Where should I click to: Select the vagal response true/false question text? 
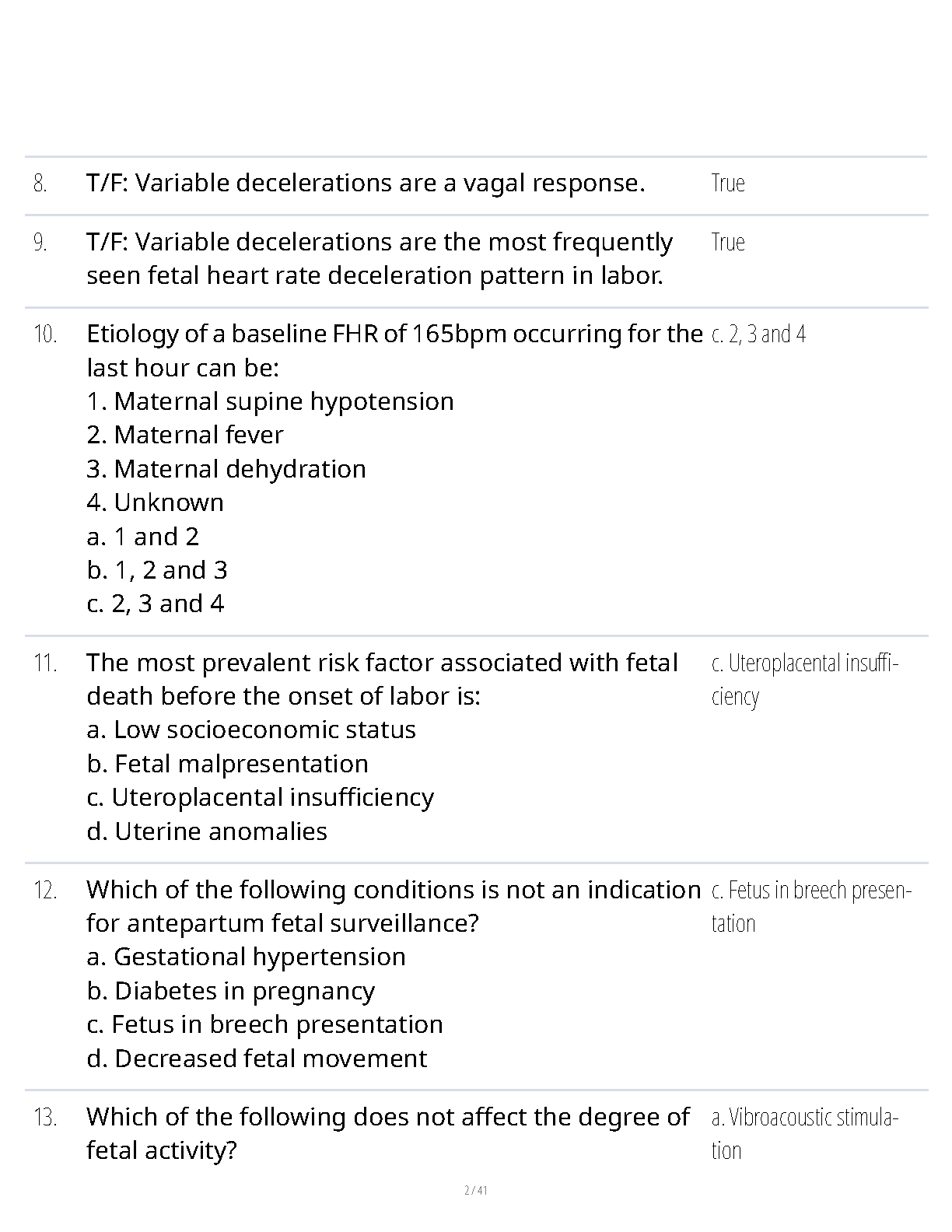(366, 183)
